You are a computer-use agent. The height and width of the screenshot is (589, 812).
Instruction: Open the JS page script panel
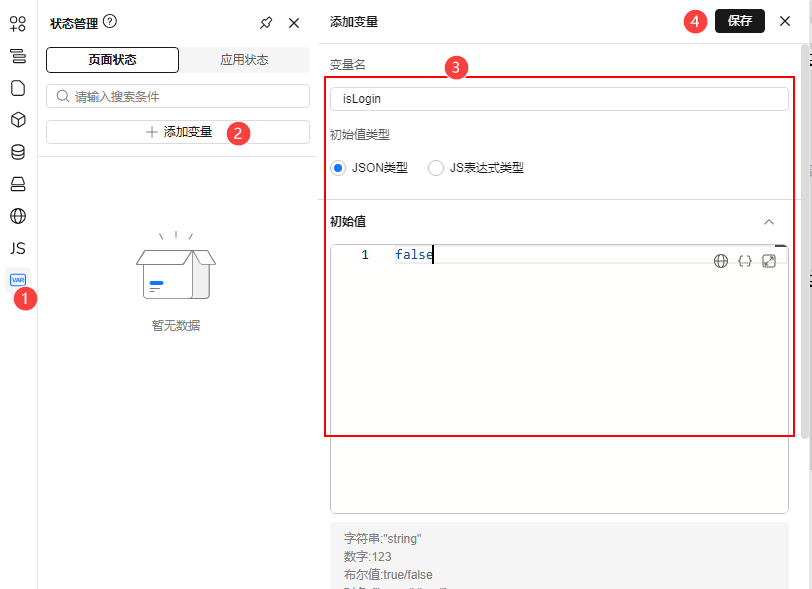(x=18, y=247)
